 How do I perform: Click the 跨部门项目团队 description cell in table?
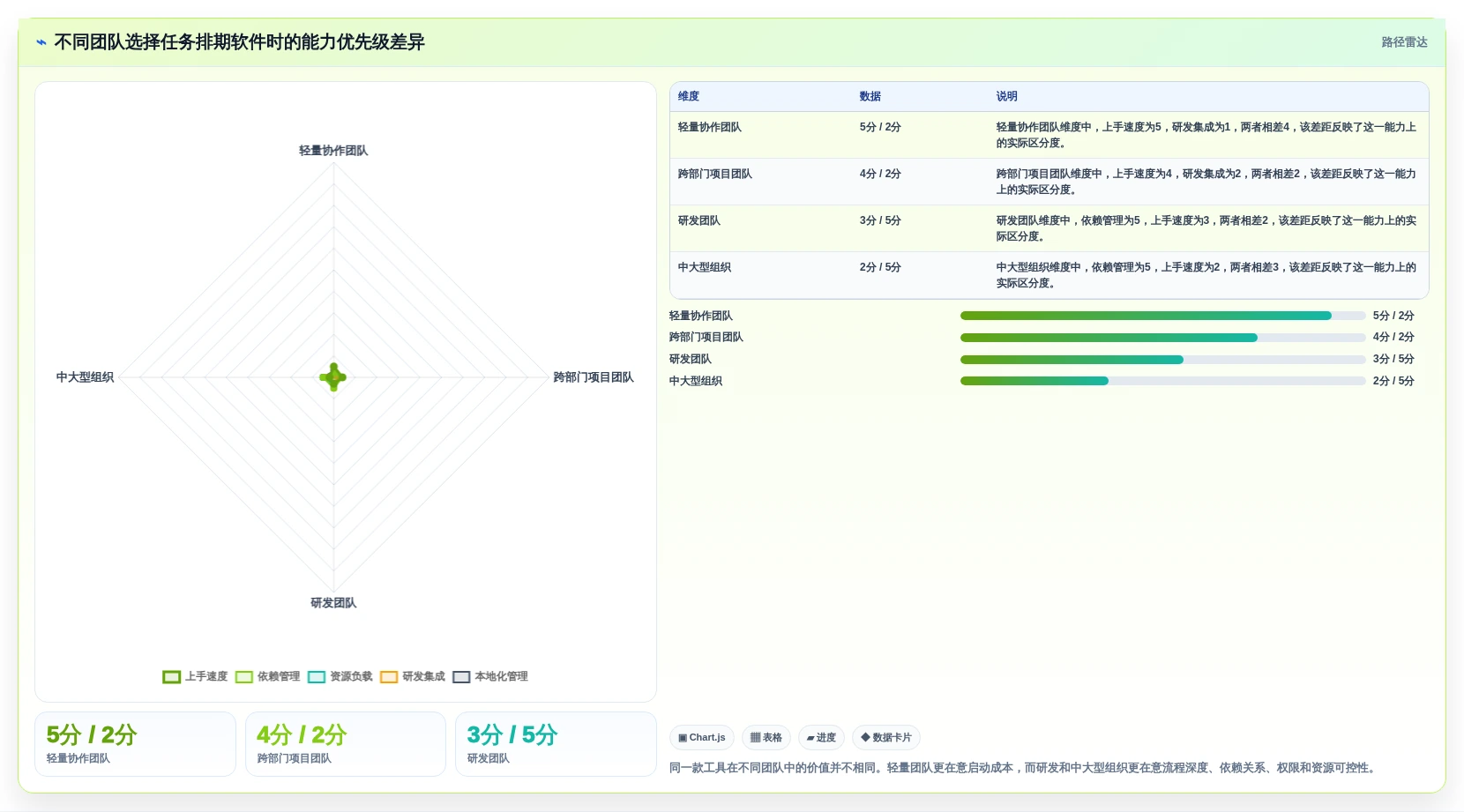click(1206, 182)
